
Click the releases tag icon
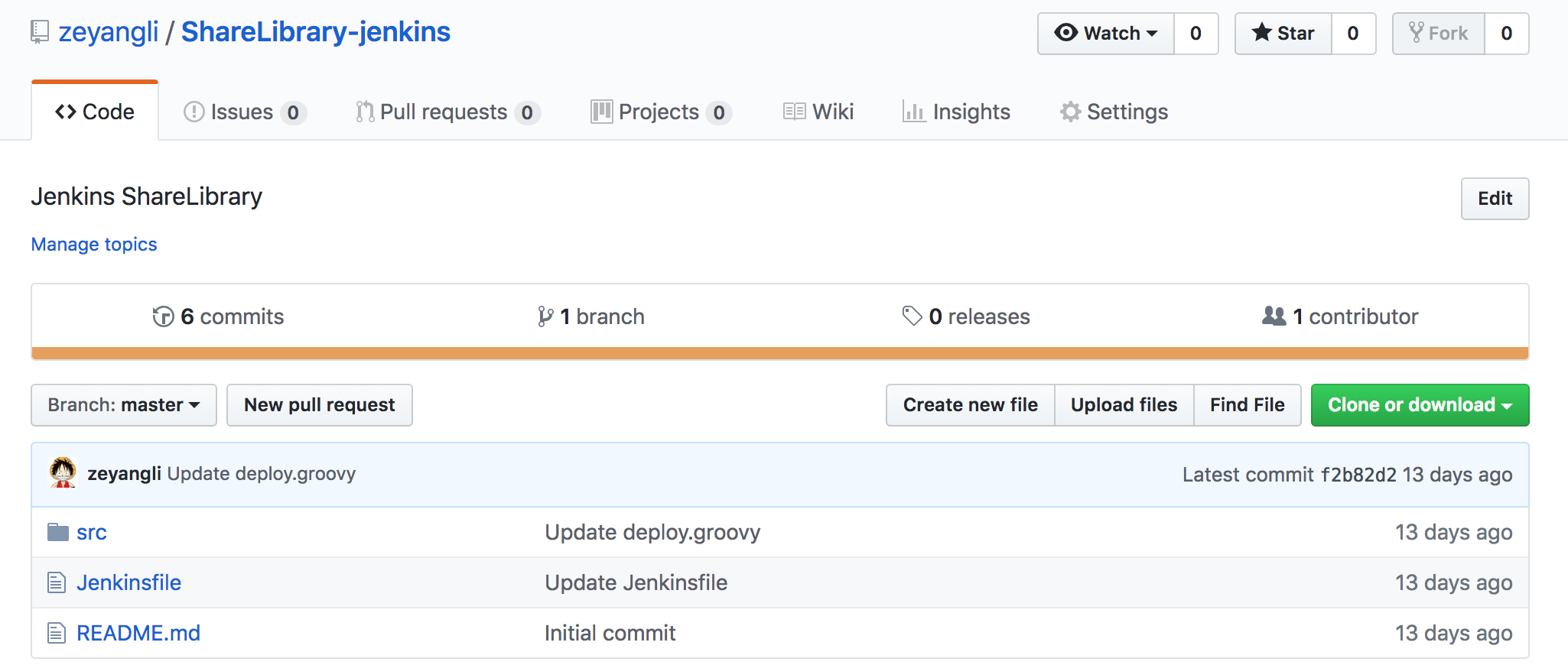[x=912, y=316]
